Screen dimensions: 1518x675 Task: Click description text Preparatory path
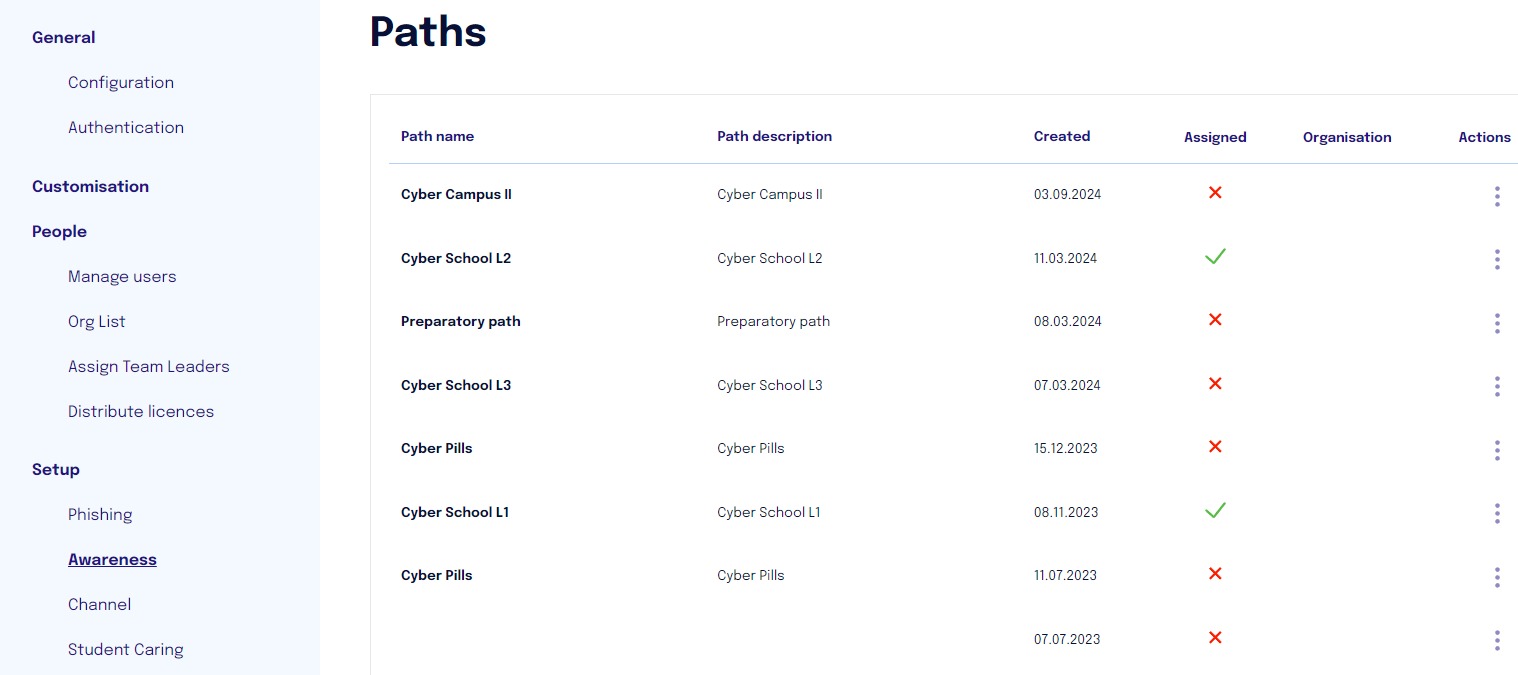[774, 322]
